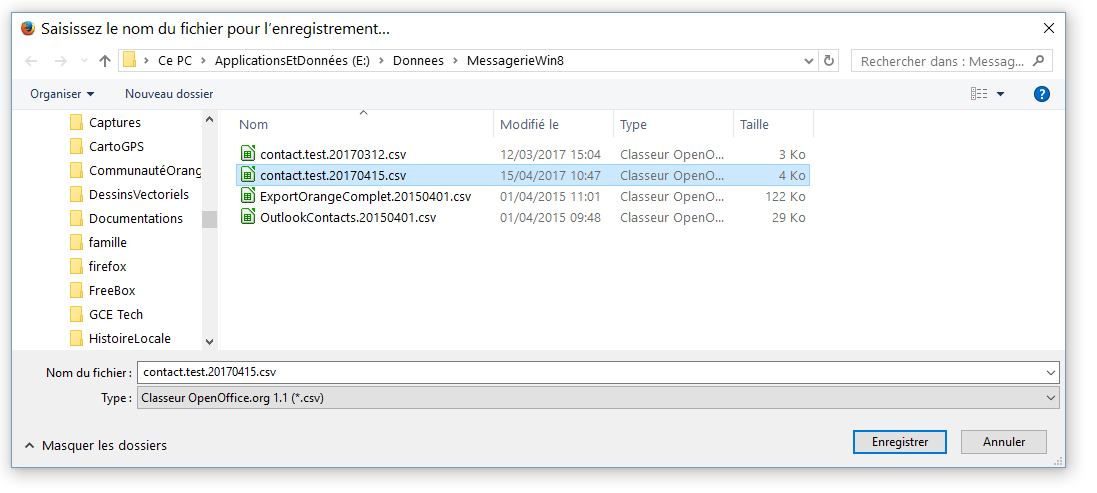
Task: Sort files by the Taille column
Action: 754,125
